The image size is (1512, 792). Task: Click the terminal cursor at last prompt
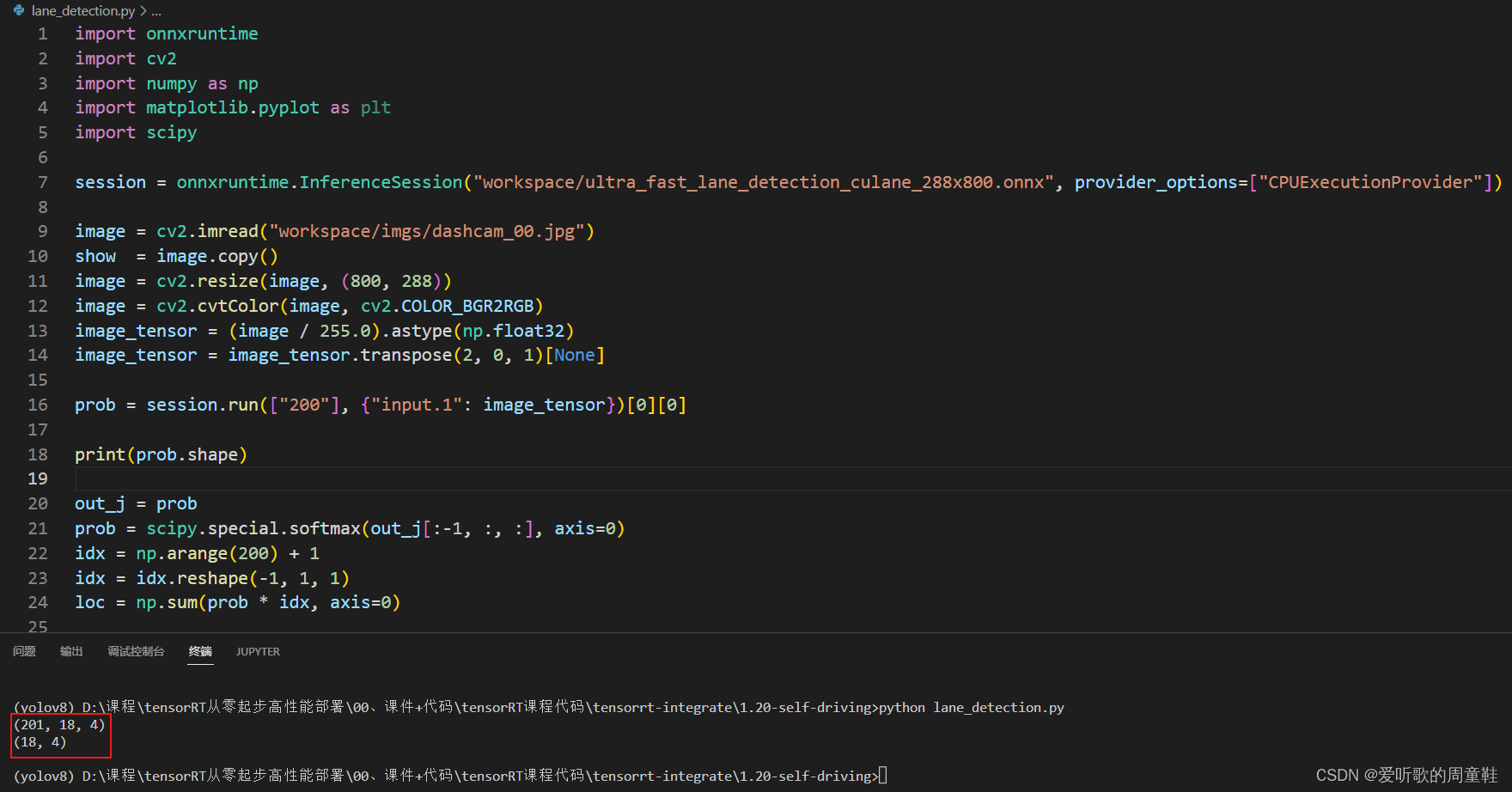[x=883, y=776]
